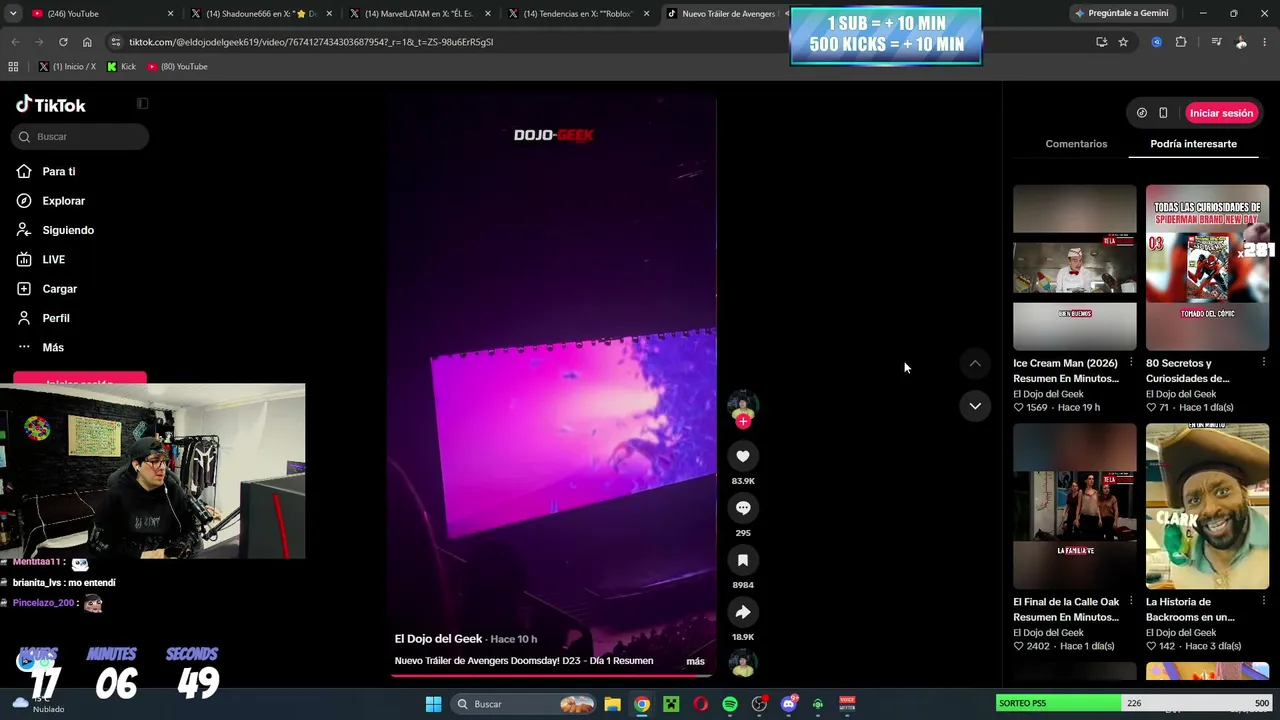Viewport: 1280px width, 720px height.
Task: Focus the TikTok Buscar search box
Action: (x=81, y=136)
